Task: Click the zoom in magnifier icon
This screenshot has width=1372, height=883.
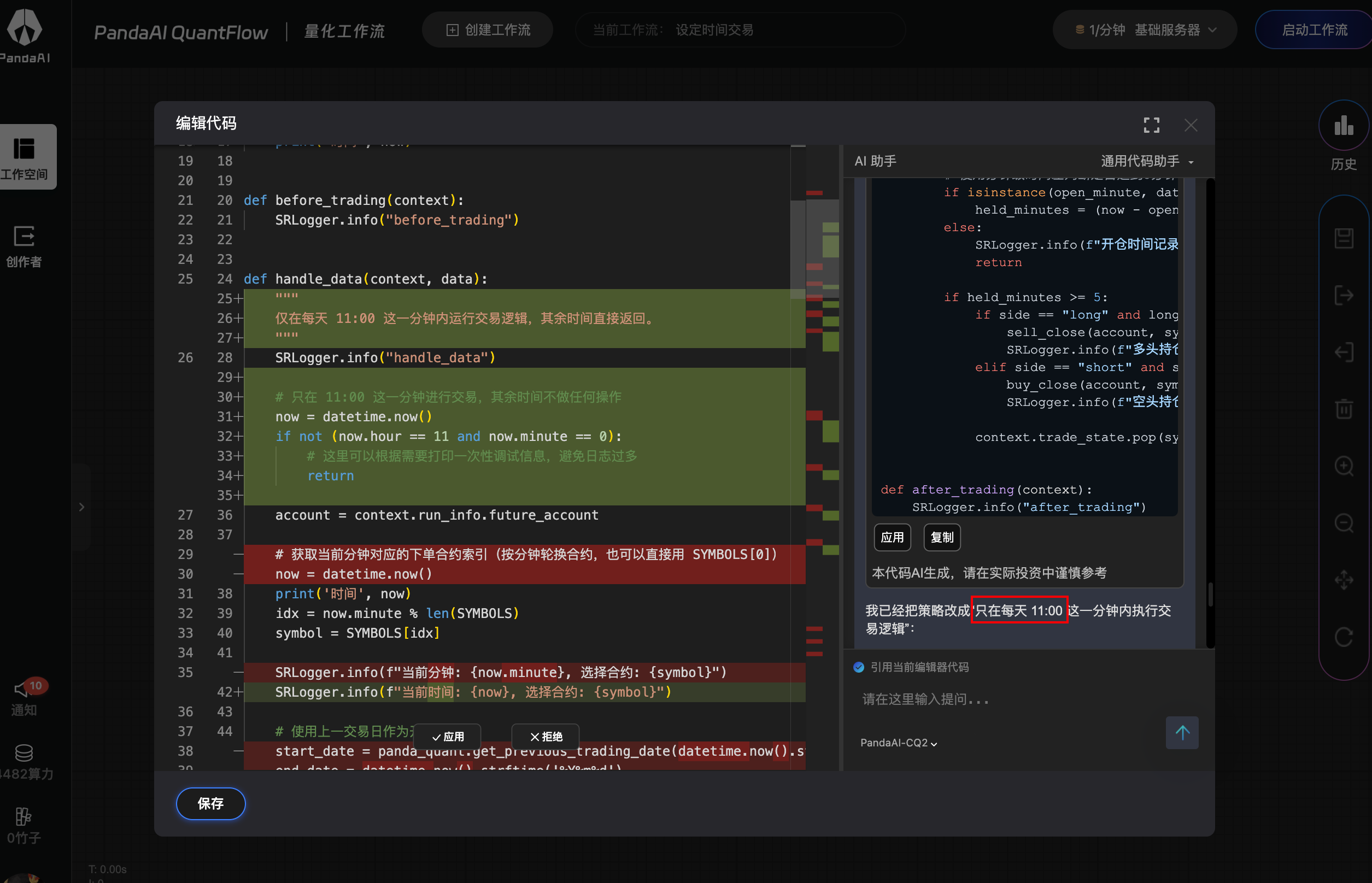Action: (1344, 466)
